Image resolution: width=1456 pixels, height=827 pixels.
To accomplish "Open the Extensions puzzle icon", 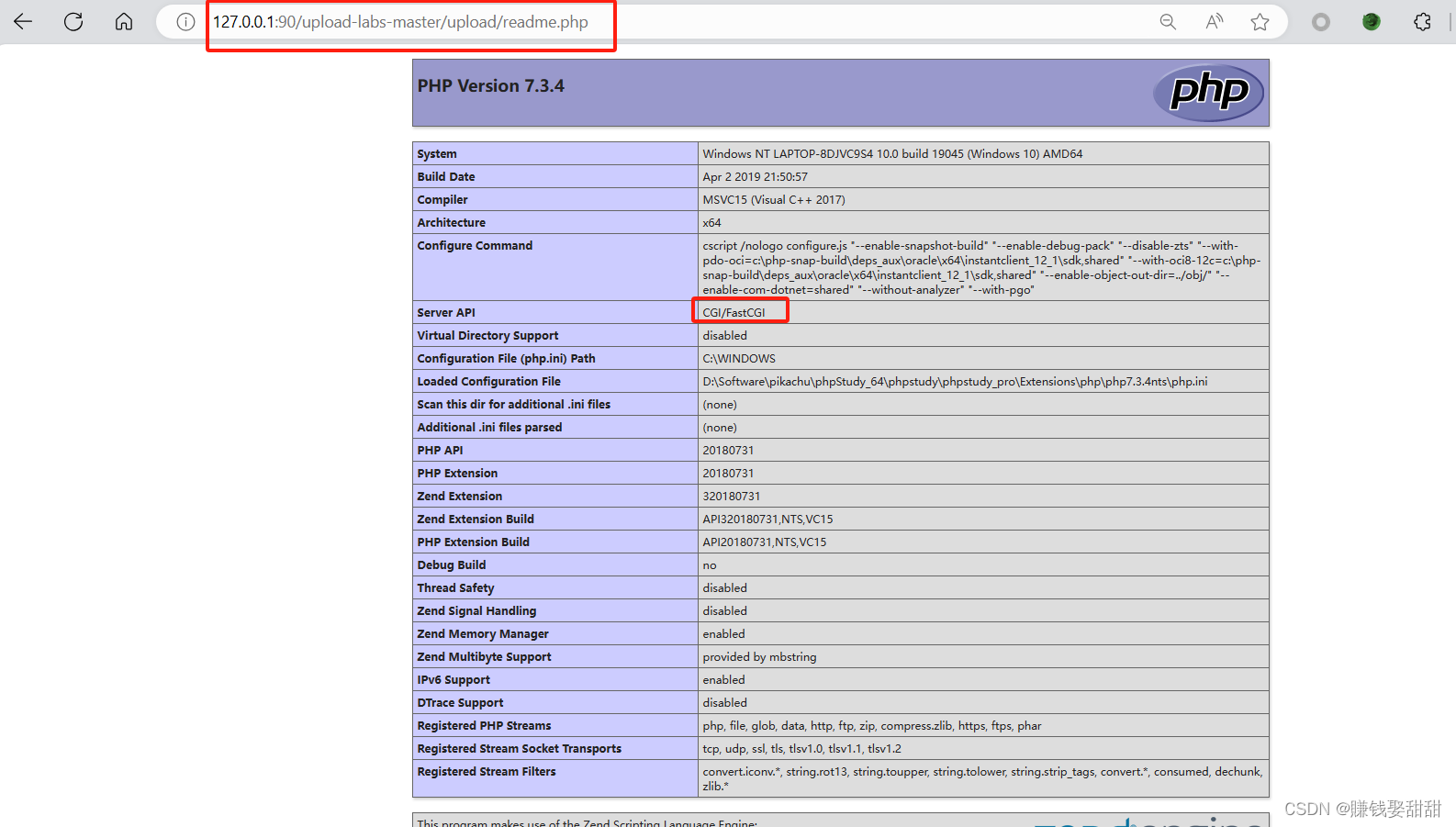I will pyautogui.click(x=1422, y=22).
